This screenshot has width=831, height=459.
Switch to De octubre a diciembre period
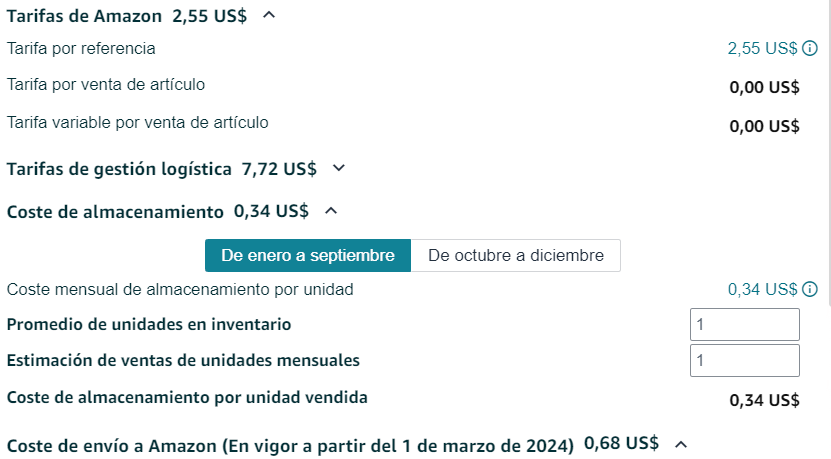point(516,255)
